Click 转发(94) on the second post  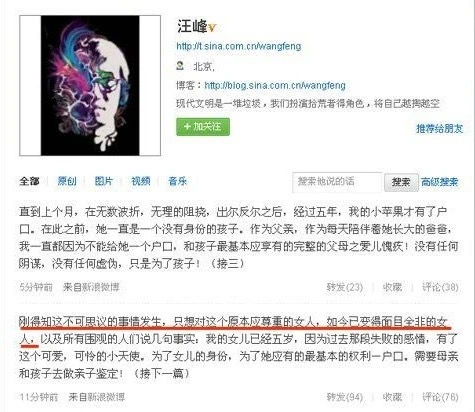tap(345, 397)
